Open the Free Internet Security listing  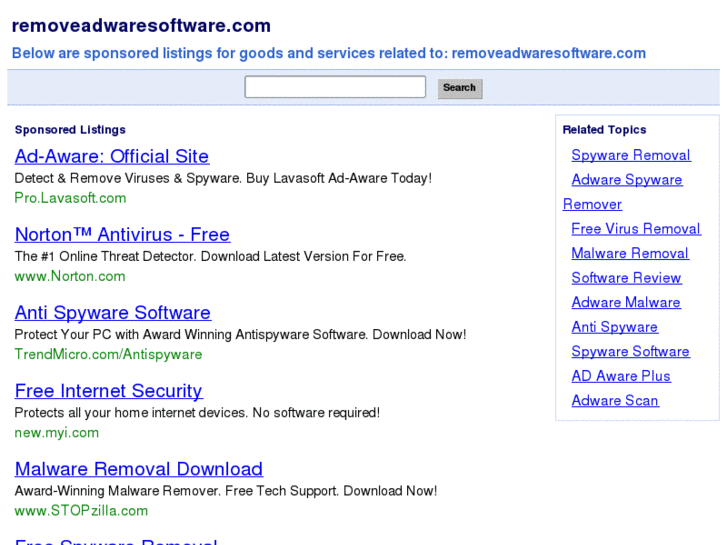tap(108, 391)
